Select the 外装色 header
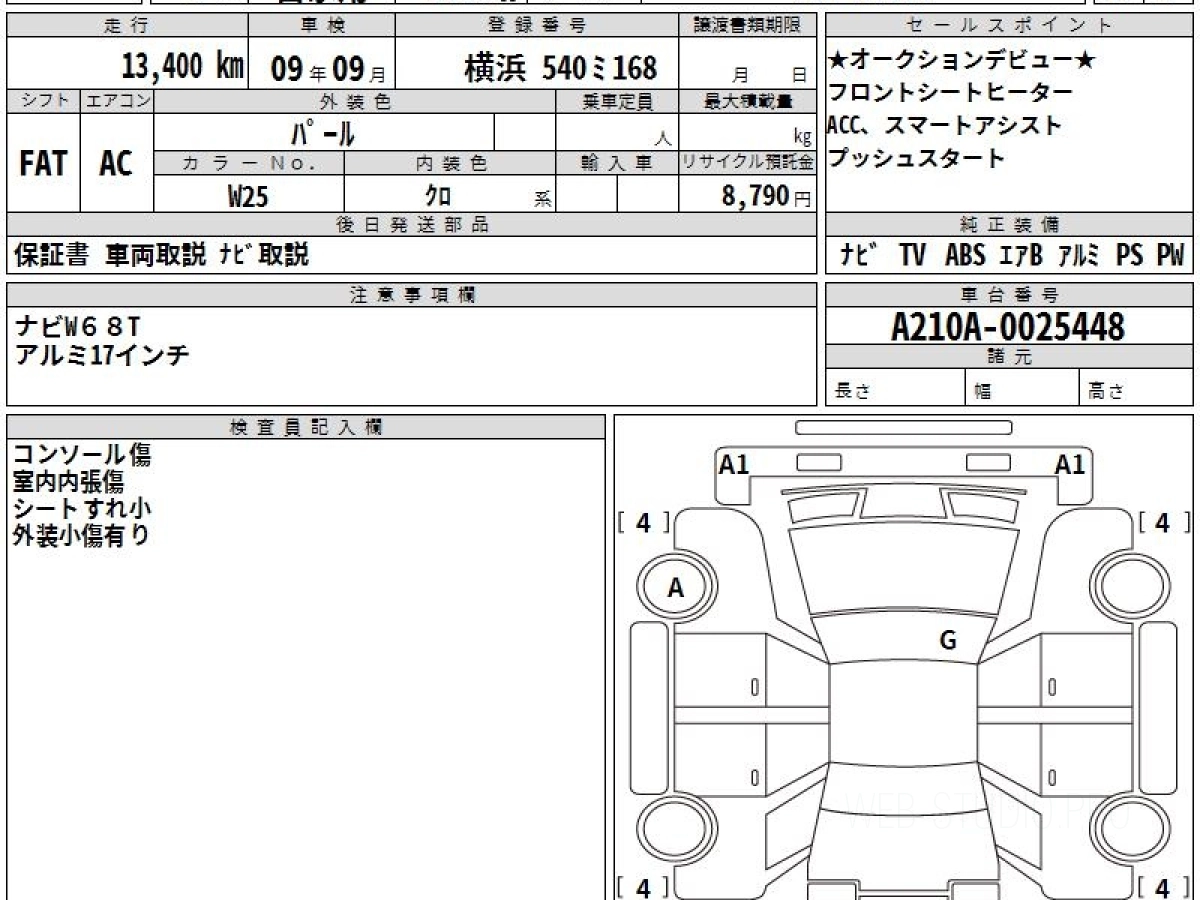The width and height of the screenshot is (1200, 900). click(x=355, y=101)
